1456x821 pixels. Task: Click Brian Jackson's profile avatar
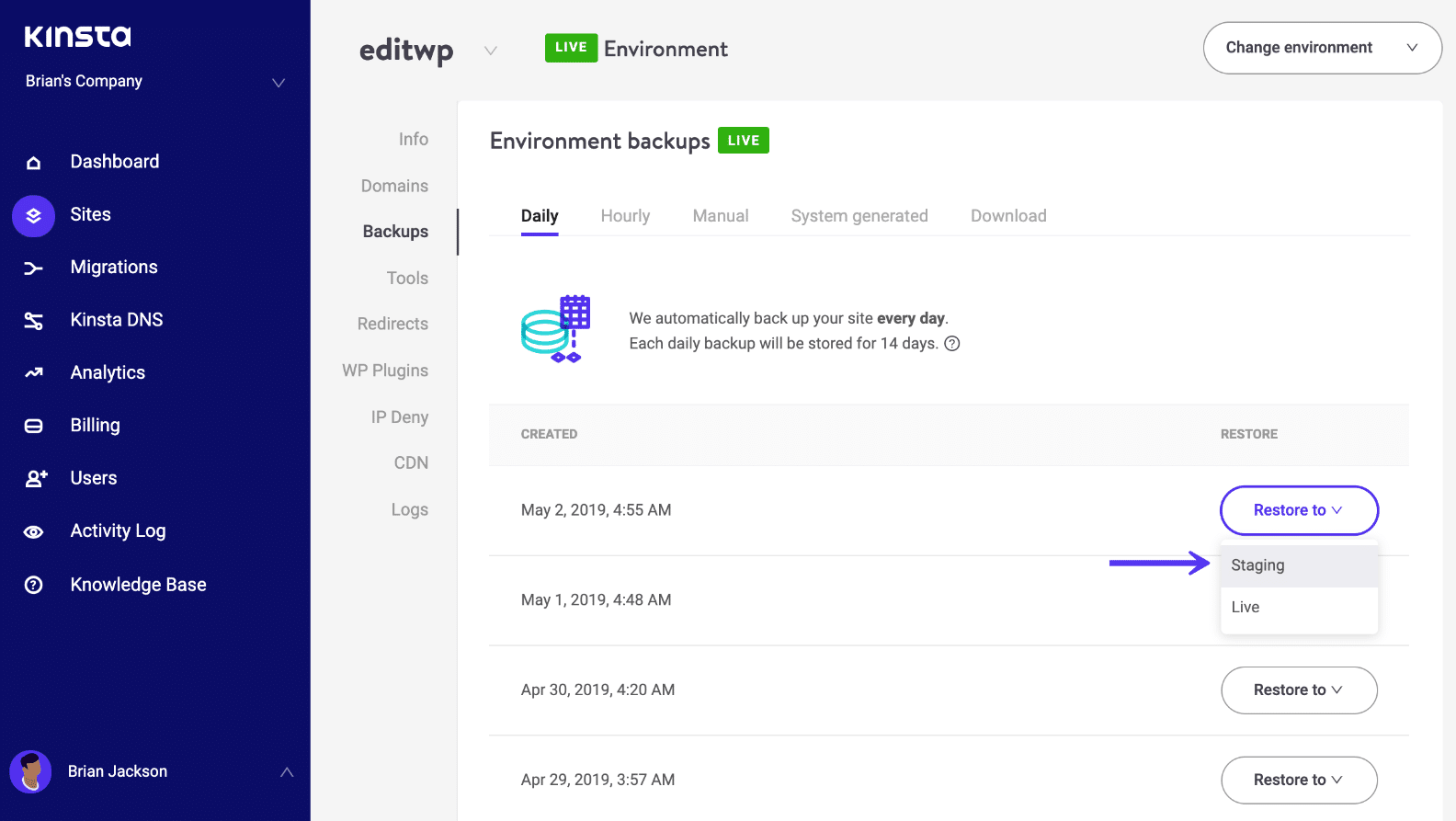[x=30, y=771]
